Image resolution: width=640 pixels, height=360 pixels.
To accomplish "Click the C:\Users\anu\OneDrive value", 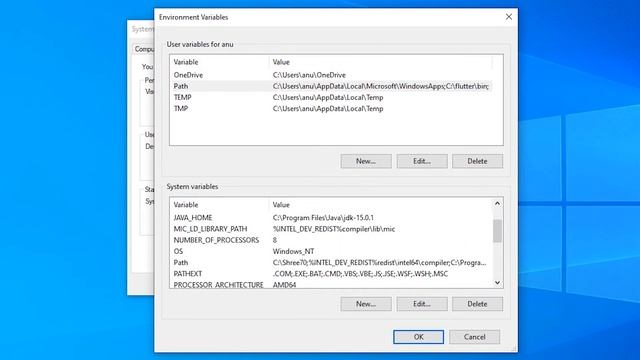I will tap(309, 75).
